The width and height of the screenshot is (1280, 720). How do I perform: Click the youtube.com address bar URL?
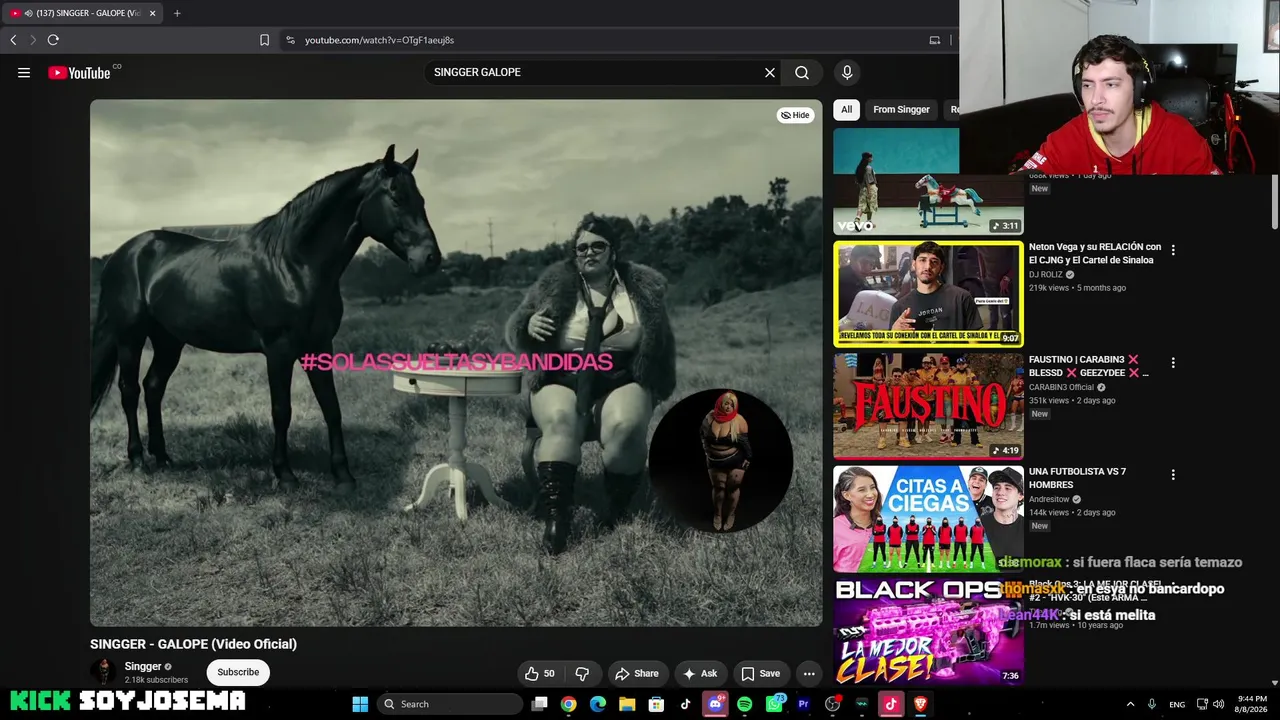click(379, 40)
